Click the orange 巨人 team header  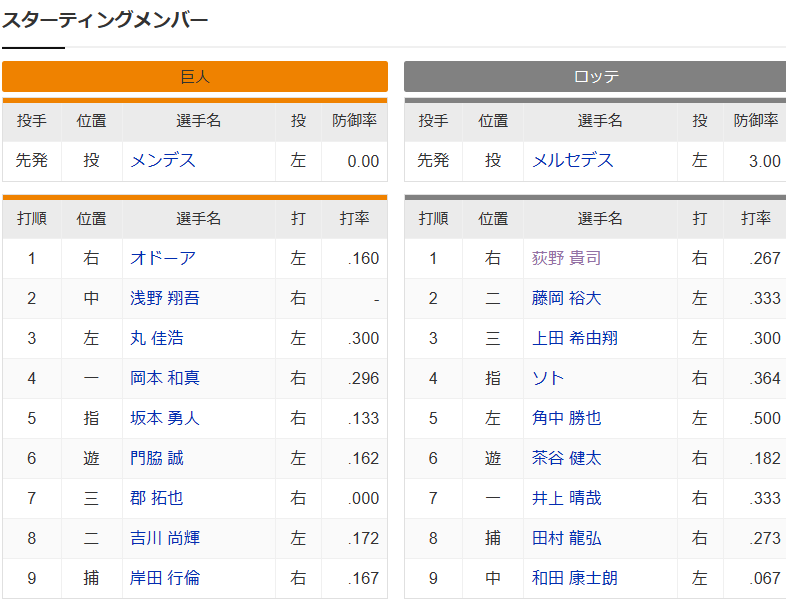[x=195, y=77]
